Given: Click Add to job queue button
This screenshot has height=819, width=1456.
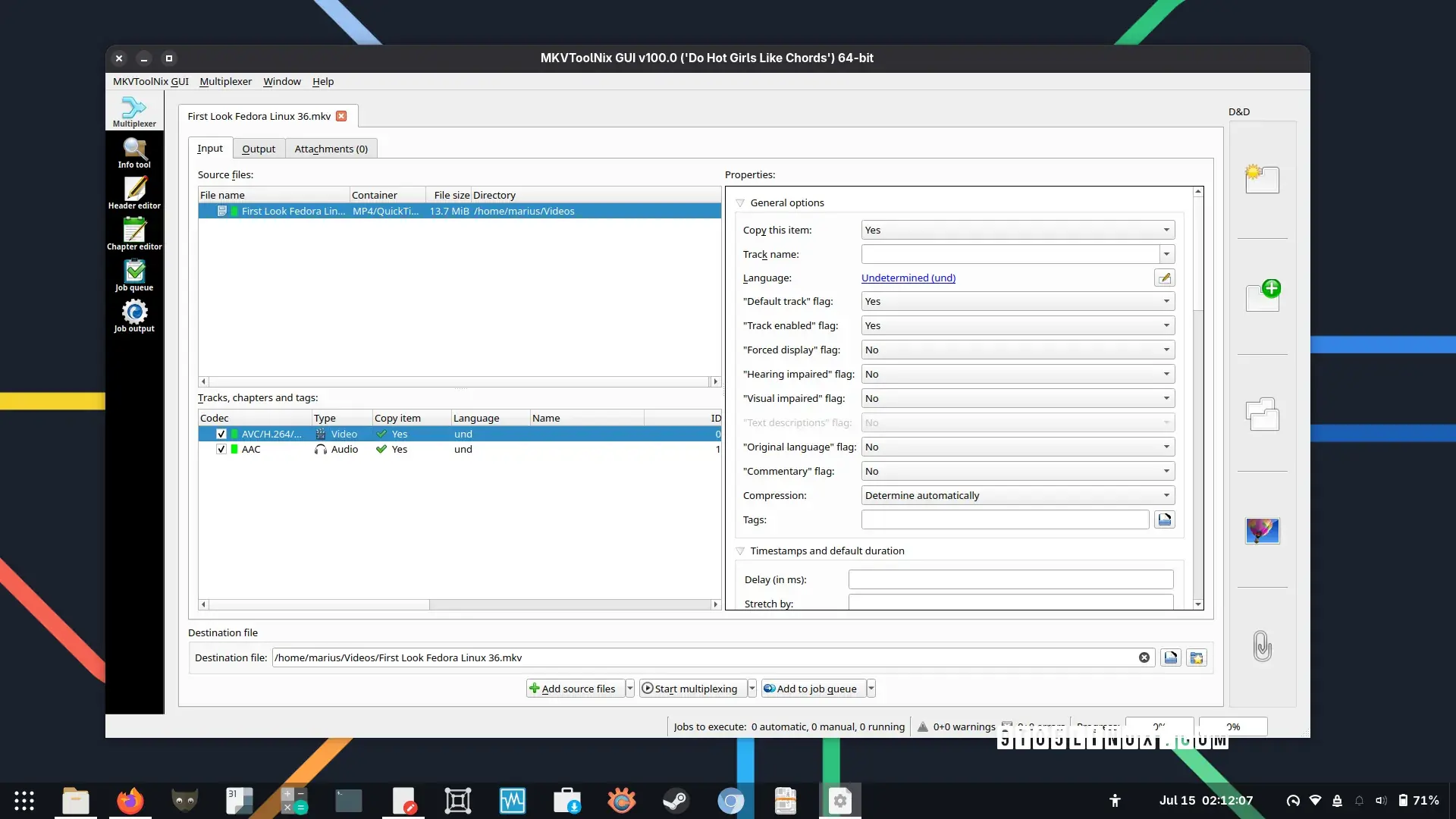Looking at the screenshot, I should tap(814, 689).
